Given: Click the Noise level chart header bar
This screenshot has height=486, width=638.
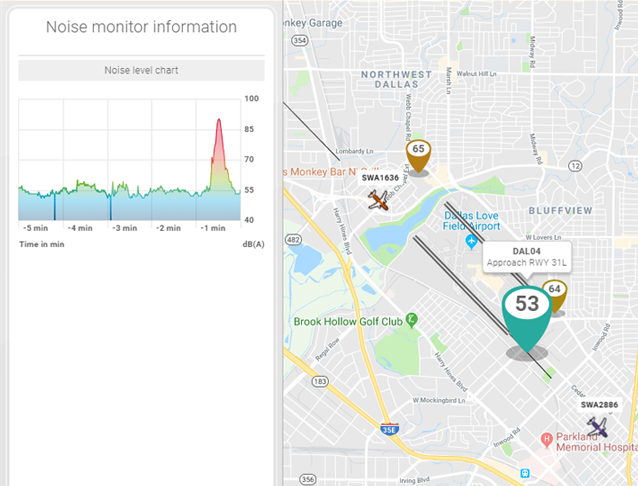Looking at the screenshot, I should (x=141, y=71).
